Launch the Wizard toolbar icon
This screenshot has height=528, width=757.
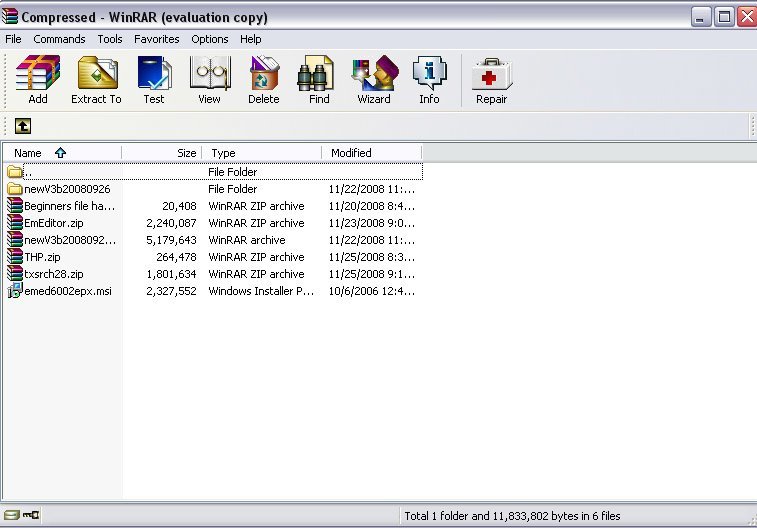375,72
